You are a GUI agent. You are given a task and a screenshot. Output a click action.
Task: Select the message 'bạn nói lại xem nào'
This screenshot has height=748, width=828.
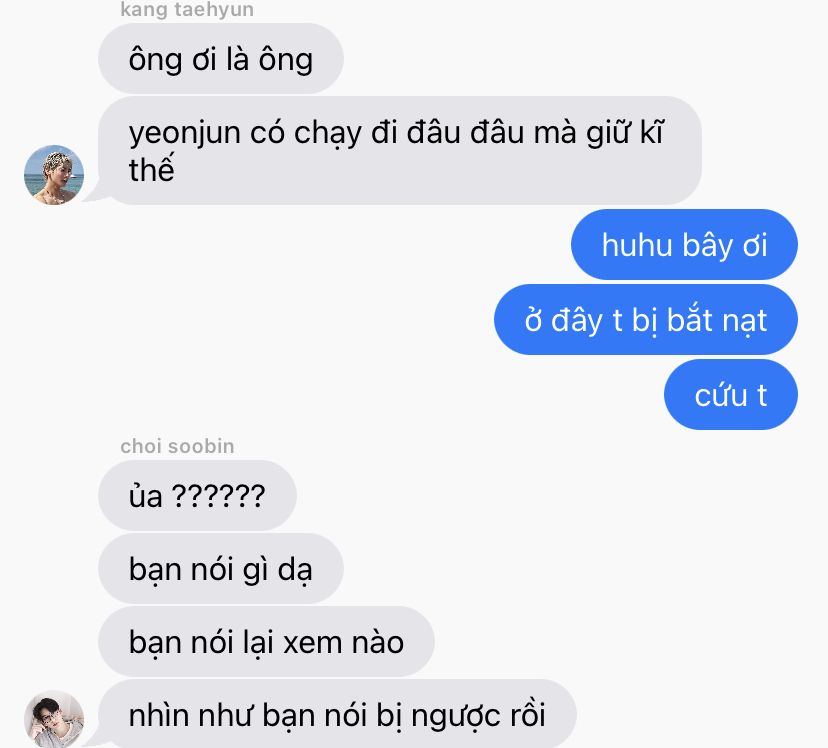(266, 641)
